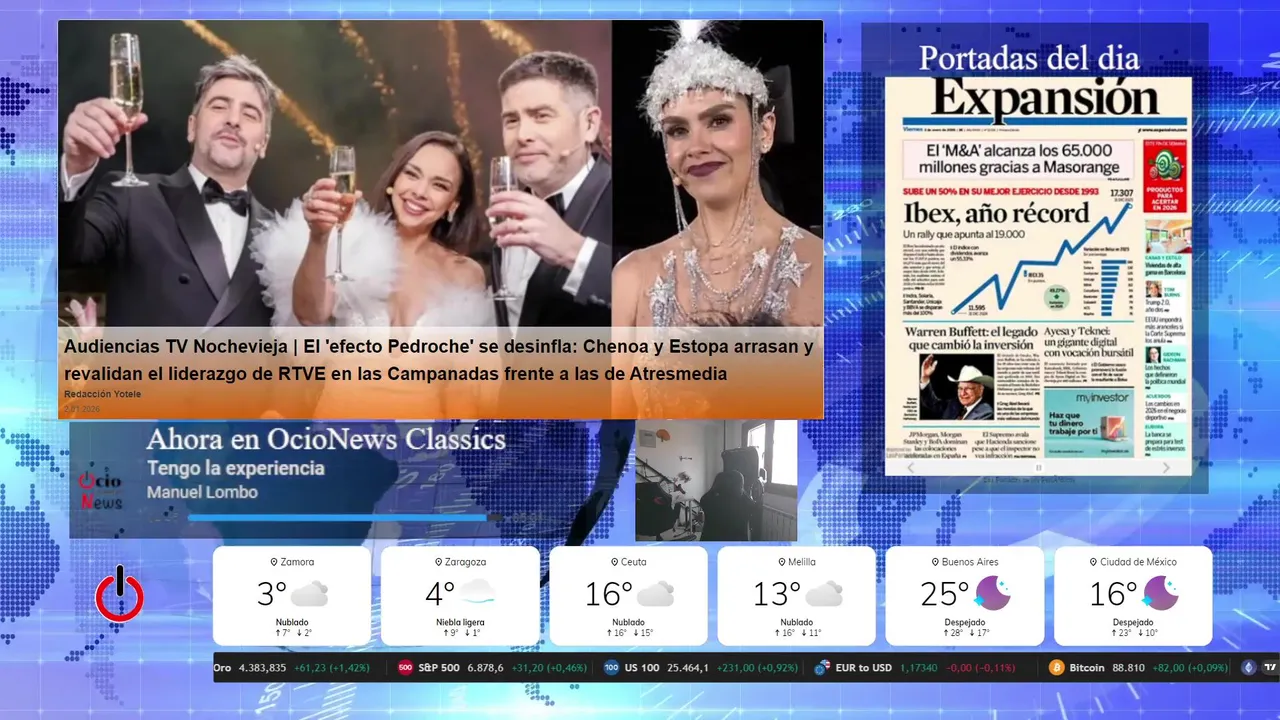The height and width of the screenshot is (720, 1280).
Task: Click 'Redacción Yotele' byline
Action: coord(103,394)
